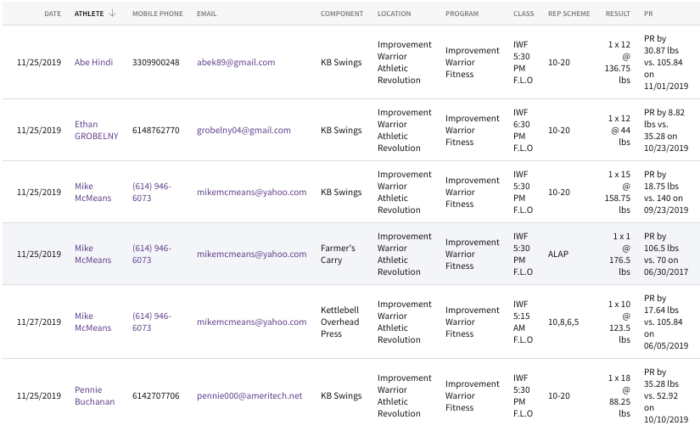Select the Farmer's Carry highlighted row
This screenshot has height=431, width=700.
351,254
